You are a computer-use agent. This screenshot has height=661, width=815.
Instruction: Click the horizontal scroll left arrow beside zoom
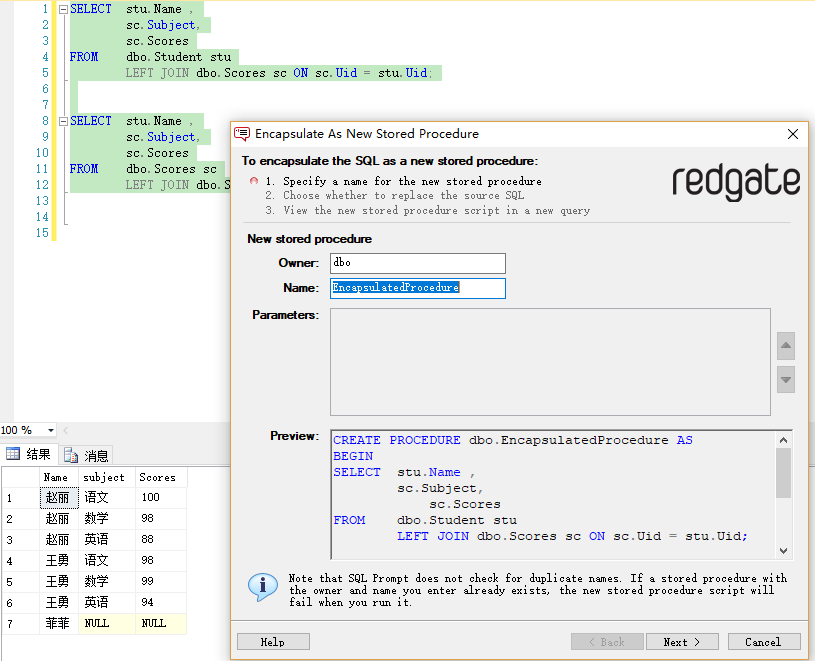click(x=65, y=430)
